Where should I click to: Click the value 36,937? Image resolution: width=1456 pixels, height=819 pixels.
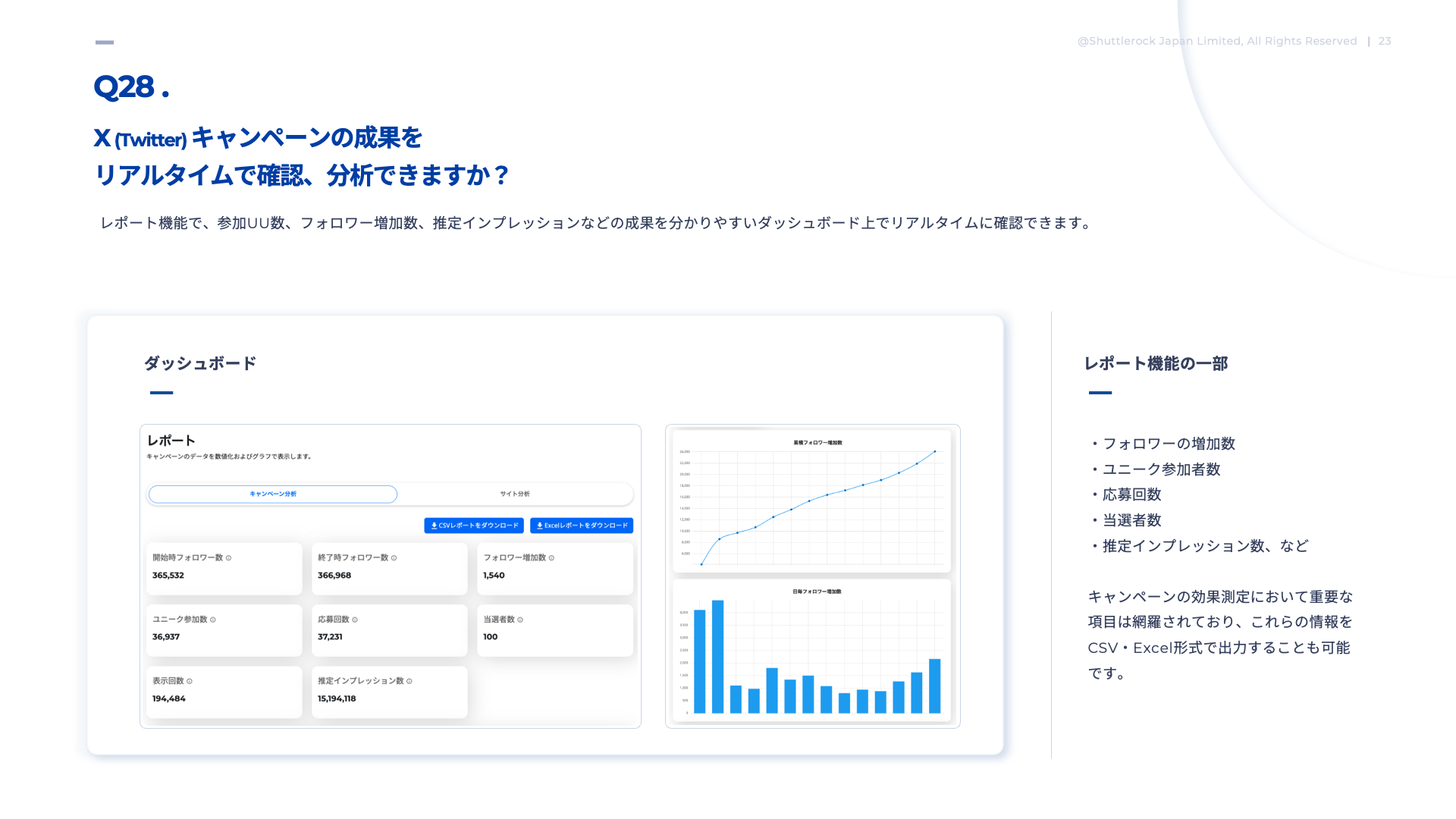166,637
